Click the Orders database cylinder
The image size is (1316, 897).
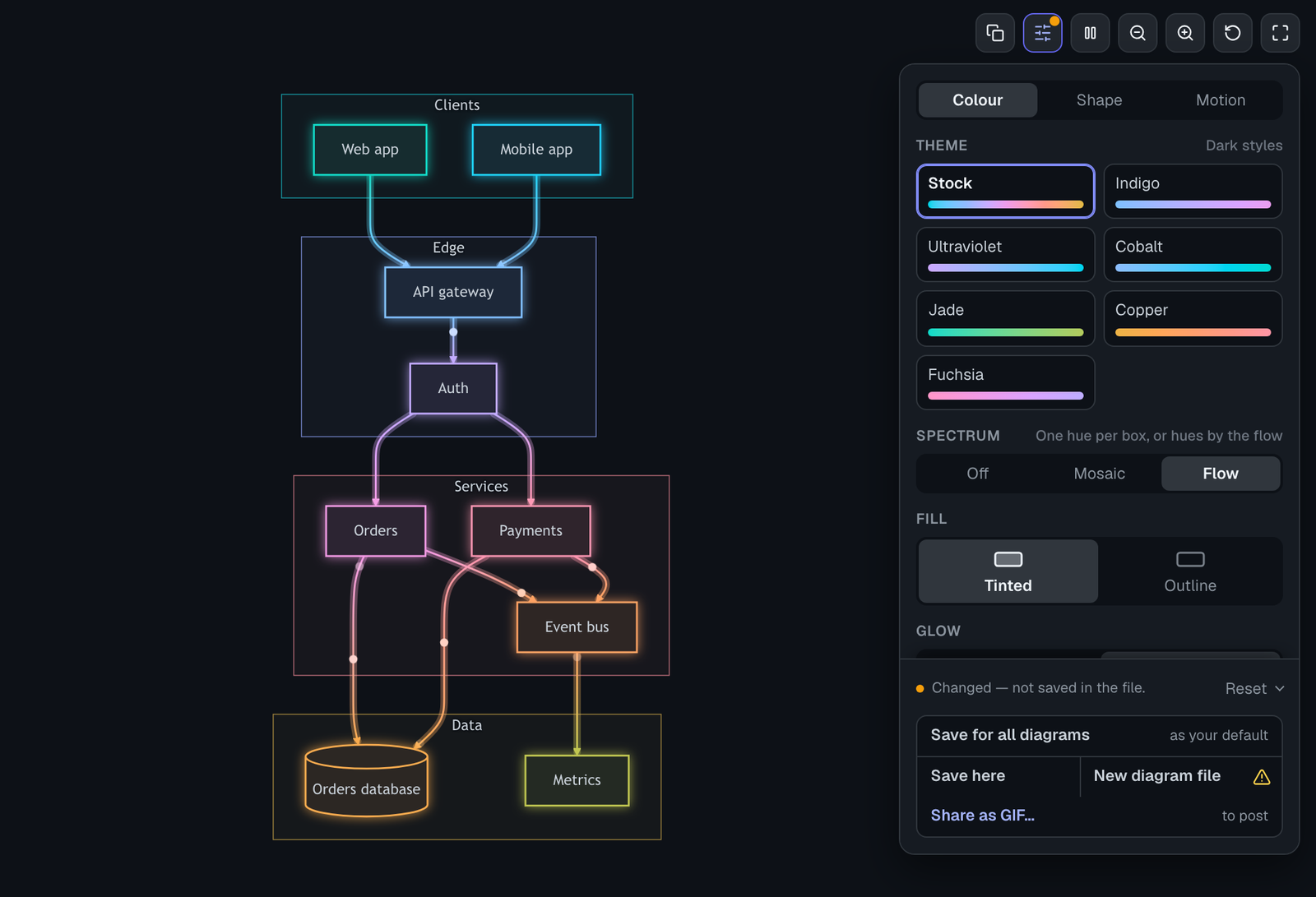pos(366,780)
